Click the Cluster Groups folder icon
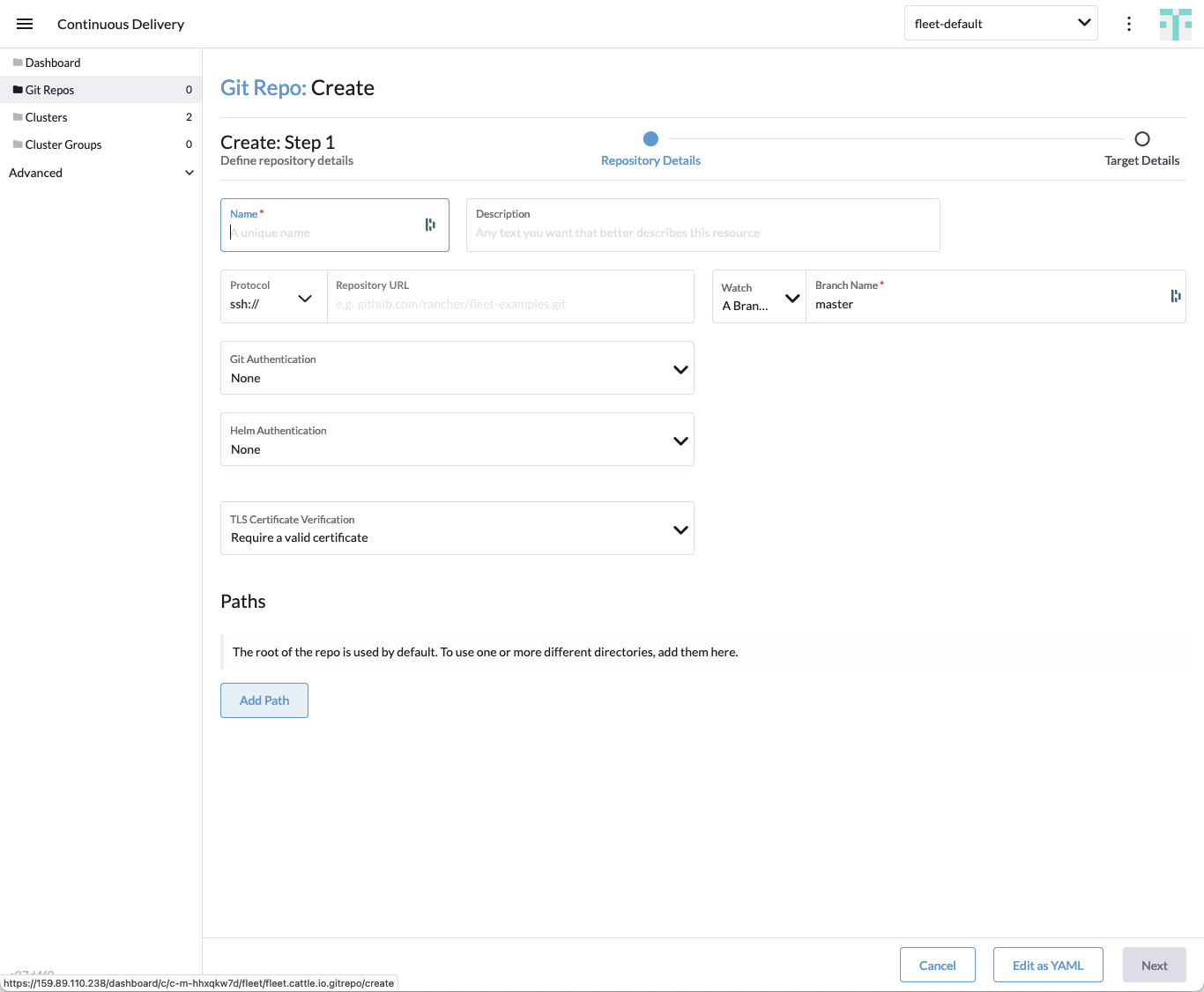Image resolution: width=1204 pixels, height=992 pixels. pos(18,144)
